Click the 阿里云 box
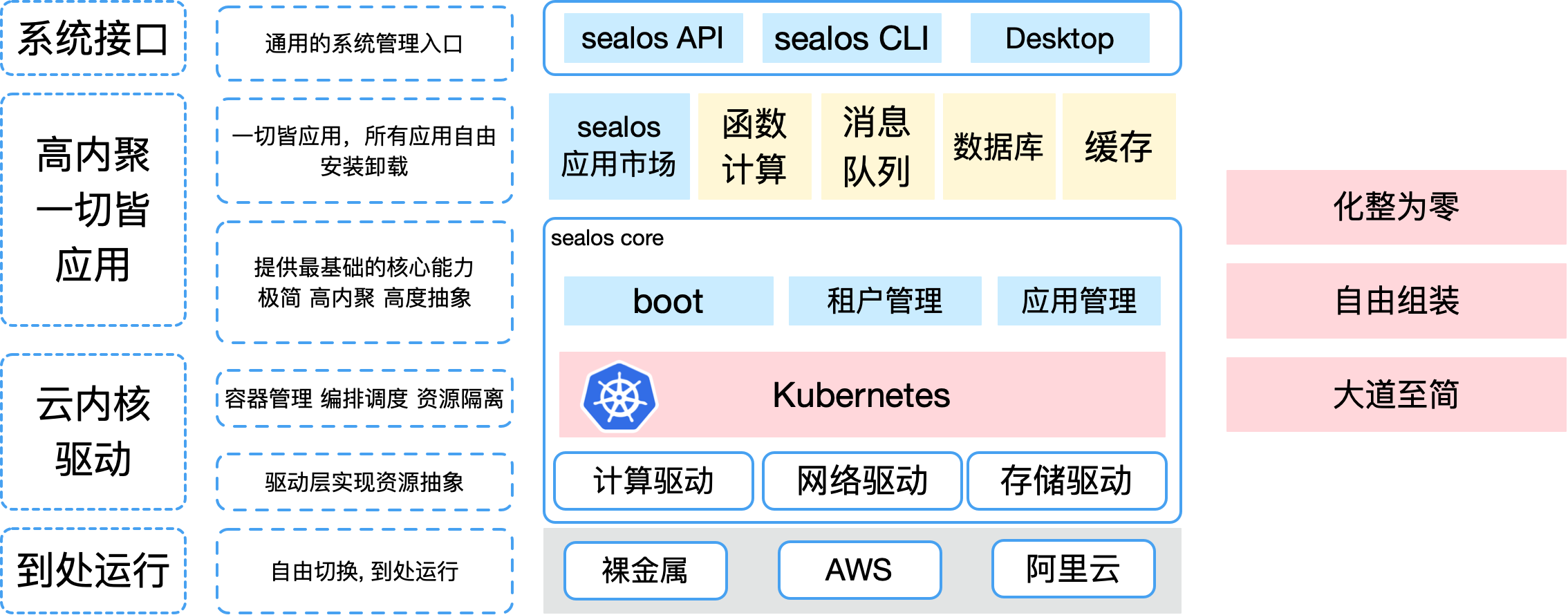Viewport: 1568px width, 615px height. (1074, 569)
